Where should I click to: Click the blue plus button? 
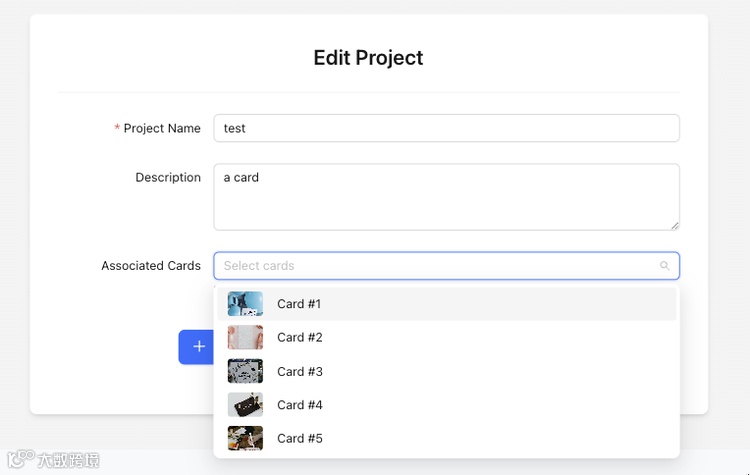[198, 346]
